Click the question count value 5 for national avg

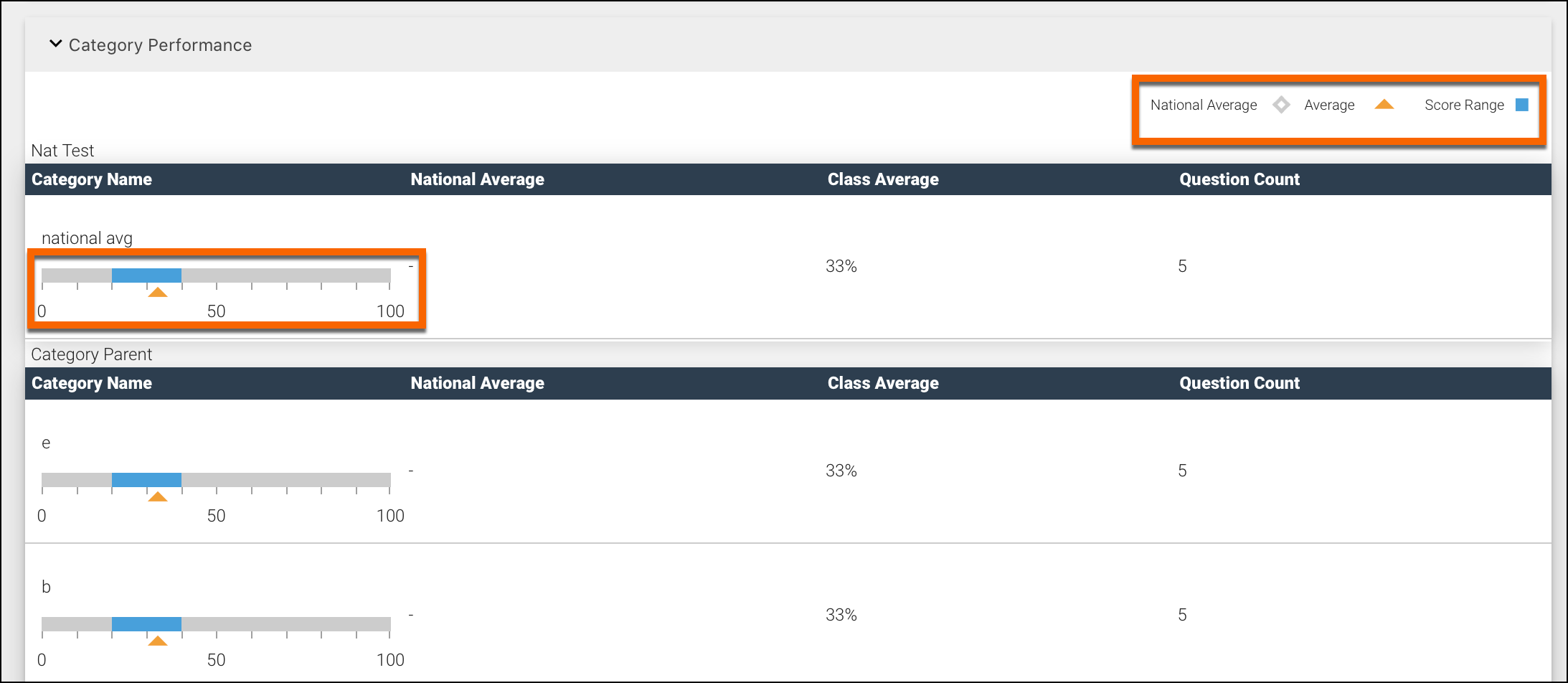(1182, 265)
